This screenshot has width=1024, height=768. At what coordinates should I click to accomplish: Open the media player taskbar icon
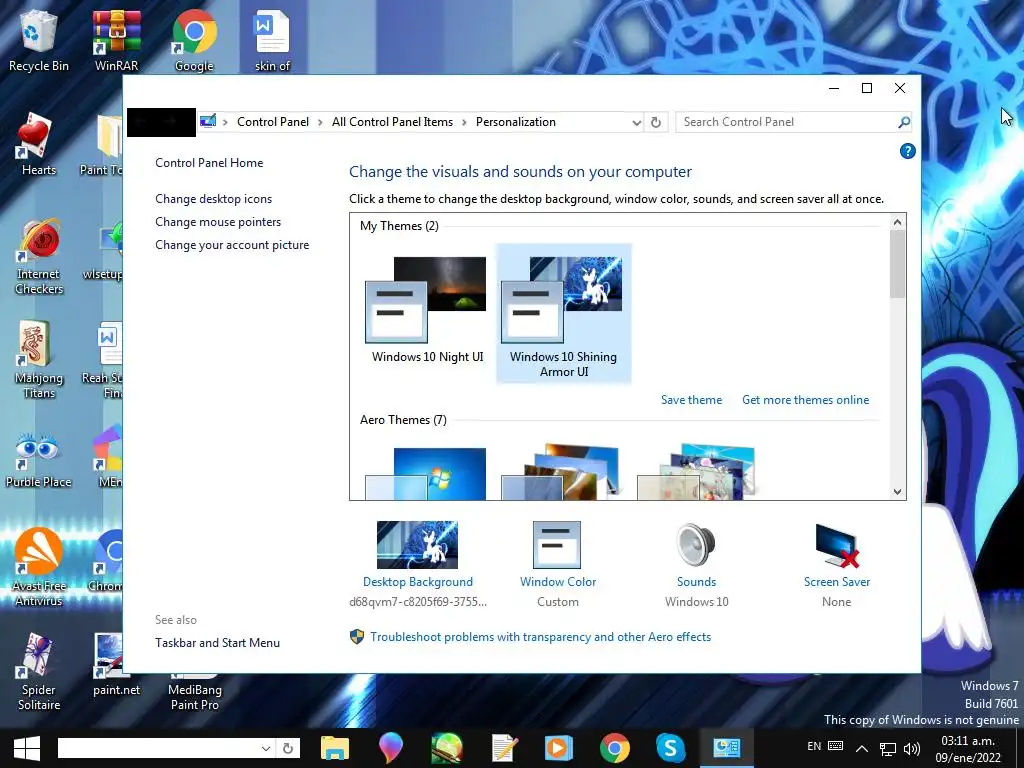click(559, 748)
